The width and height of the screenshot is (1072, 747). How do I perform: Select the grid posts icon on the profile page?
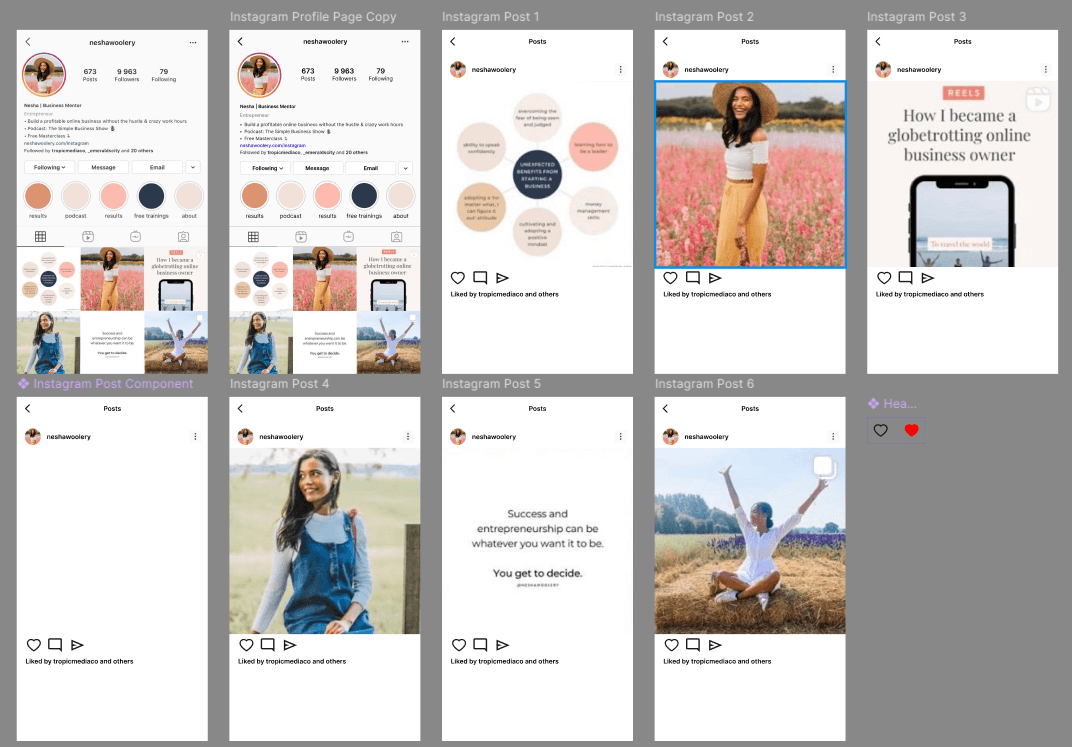click(x=42, y=236)
